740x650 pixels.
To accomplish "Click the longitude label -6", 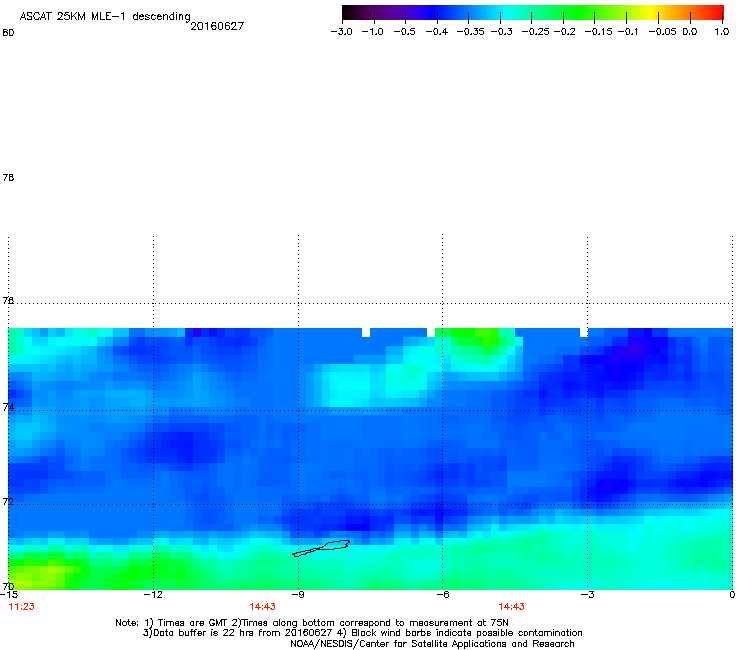I will [x=442, y=595].
